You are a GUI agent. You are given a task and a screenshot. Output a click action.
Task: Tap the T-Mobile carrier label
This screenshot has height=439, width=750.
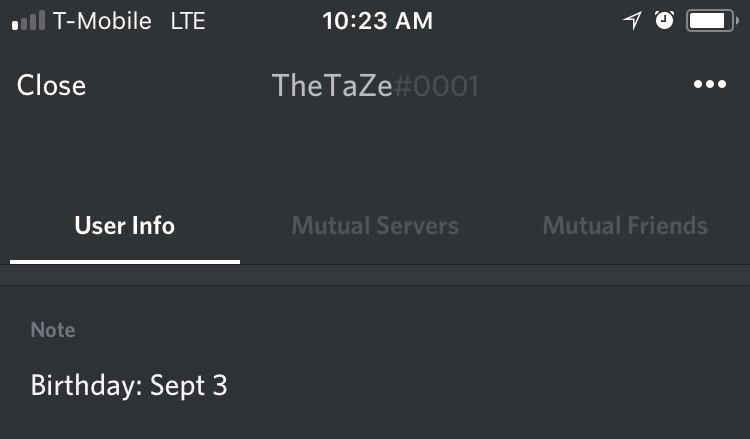(102, 21)
